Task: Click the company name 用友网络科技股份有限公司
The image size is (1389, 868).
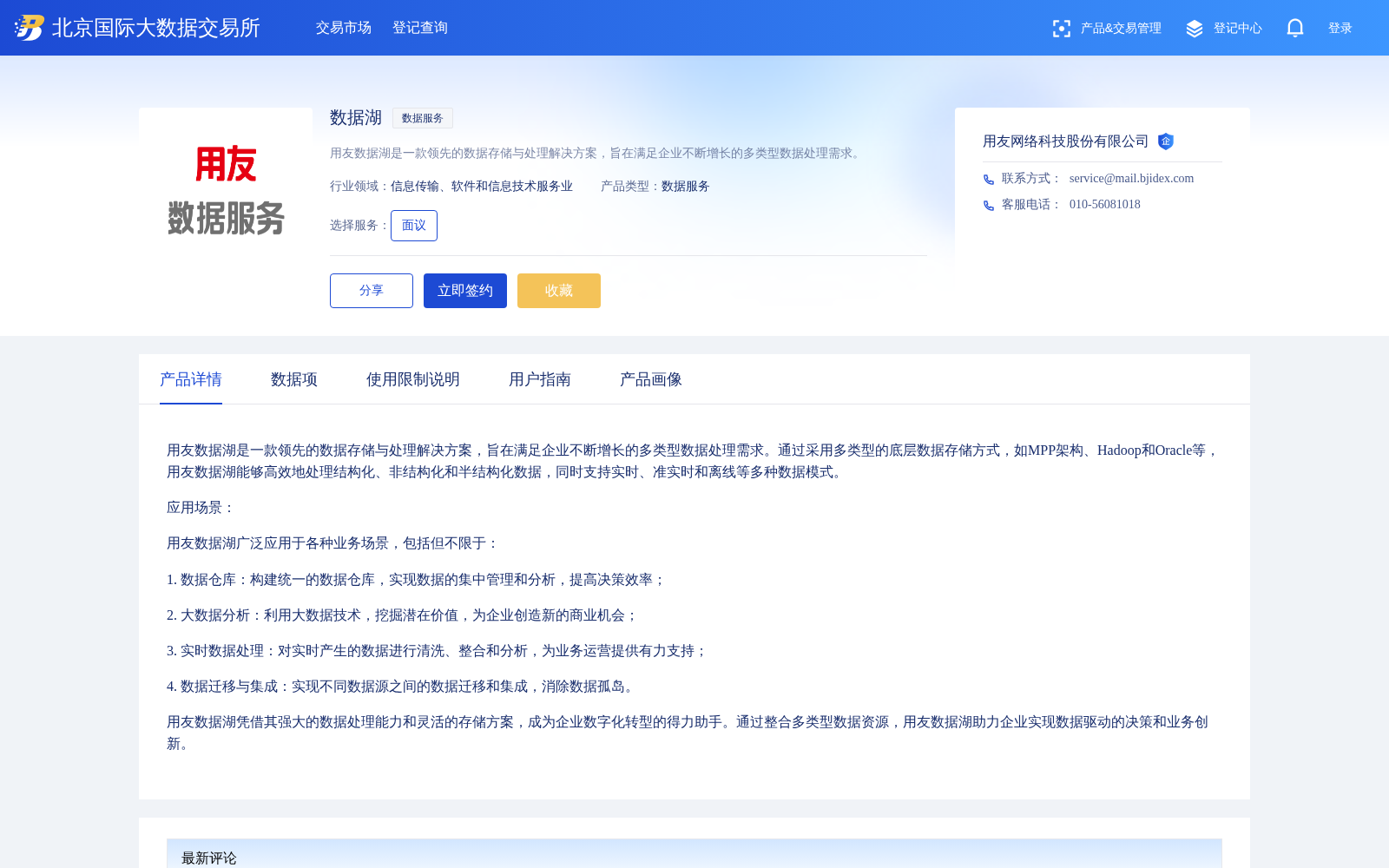Action: point(1066,141)
